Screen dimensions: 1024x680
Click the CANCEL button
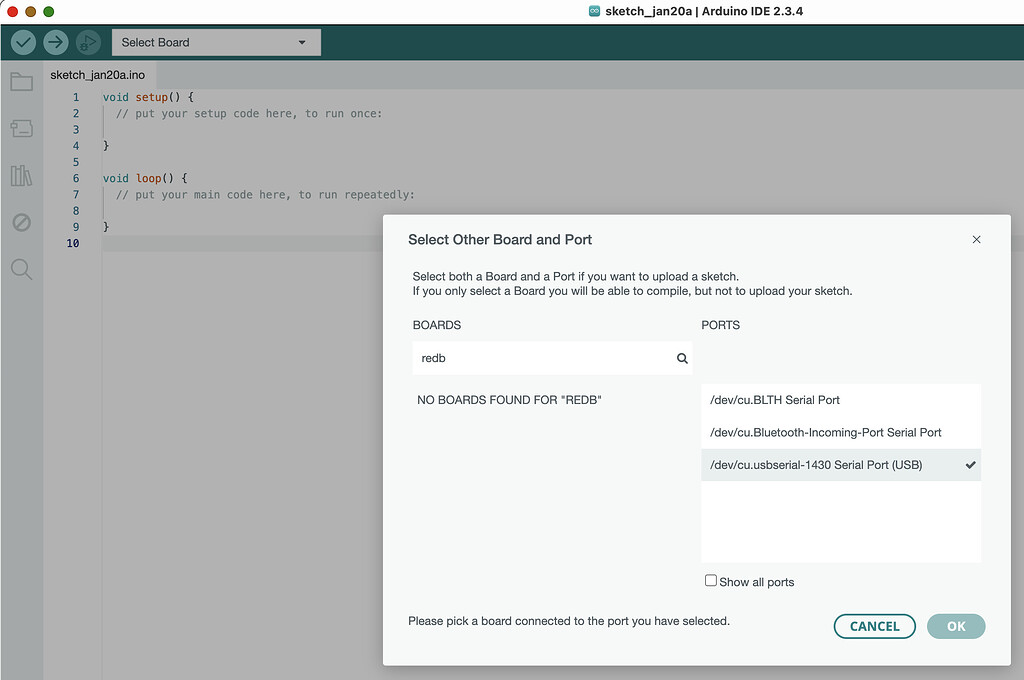(x=874, y=626)
